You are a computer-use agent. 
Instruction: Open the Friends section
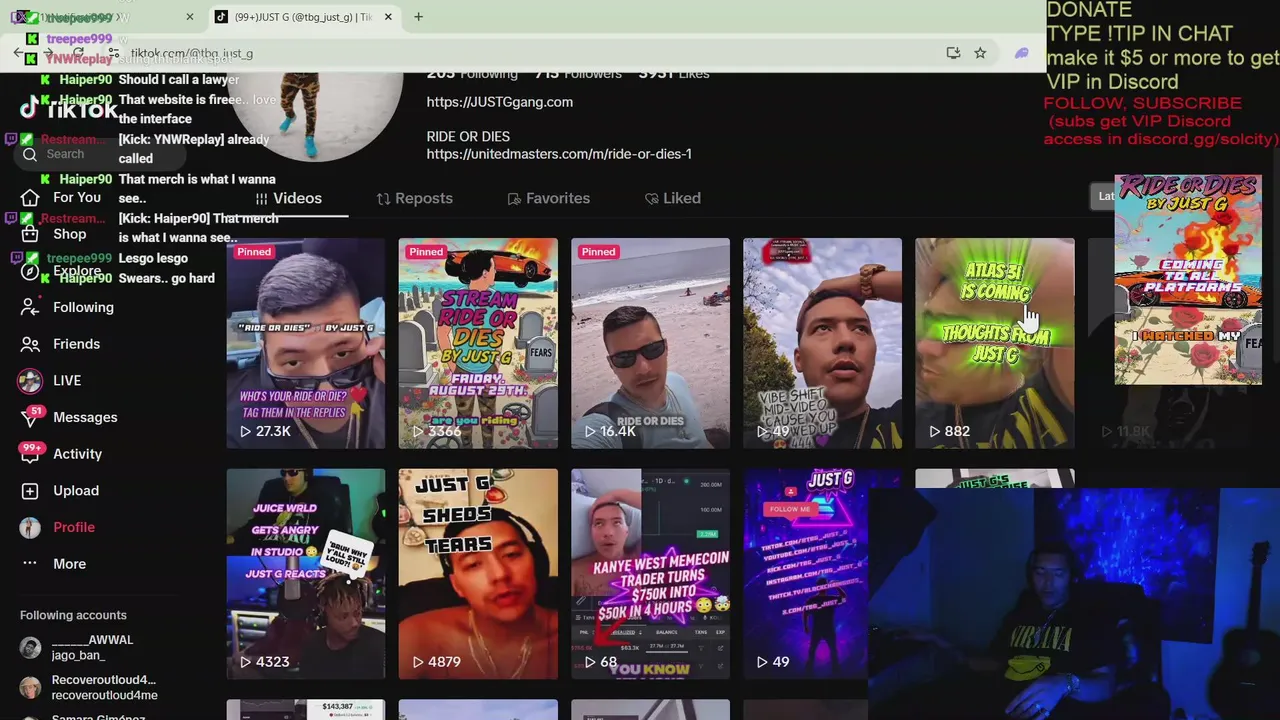point(62,344)
